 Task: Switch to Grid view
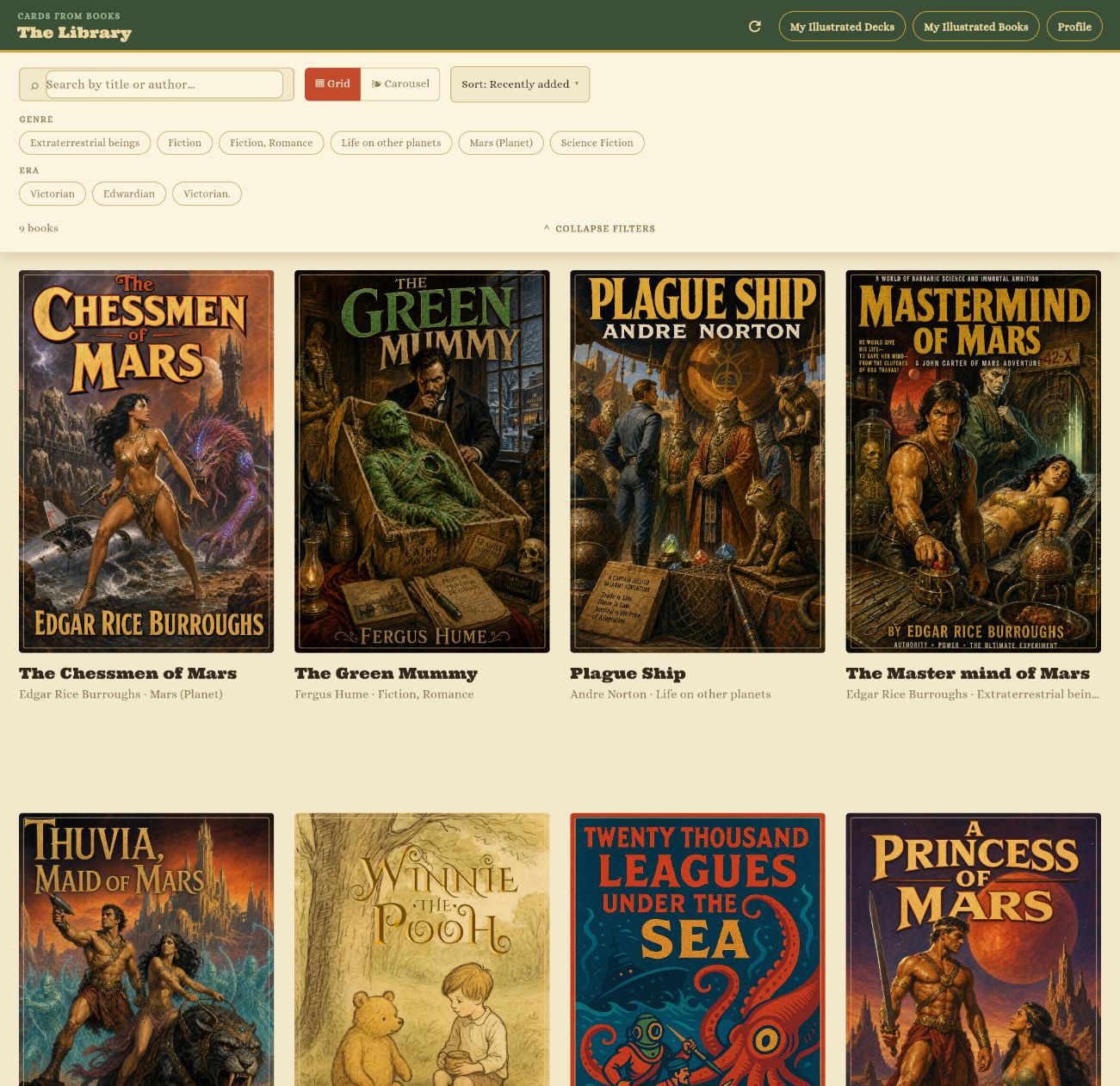click(332, 84)
